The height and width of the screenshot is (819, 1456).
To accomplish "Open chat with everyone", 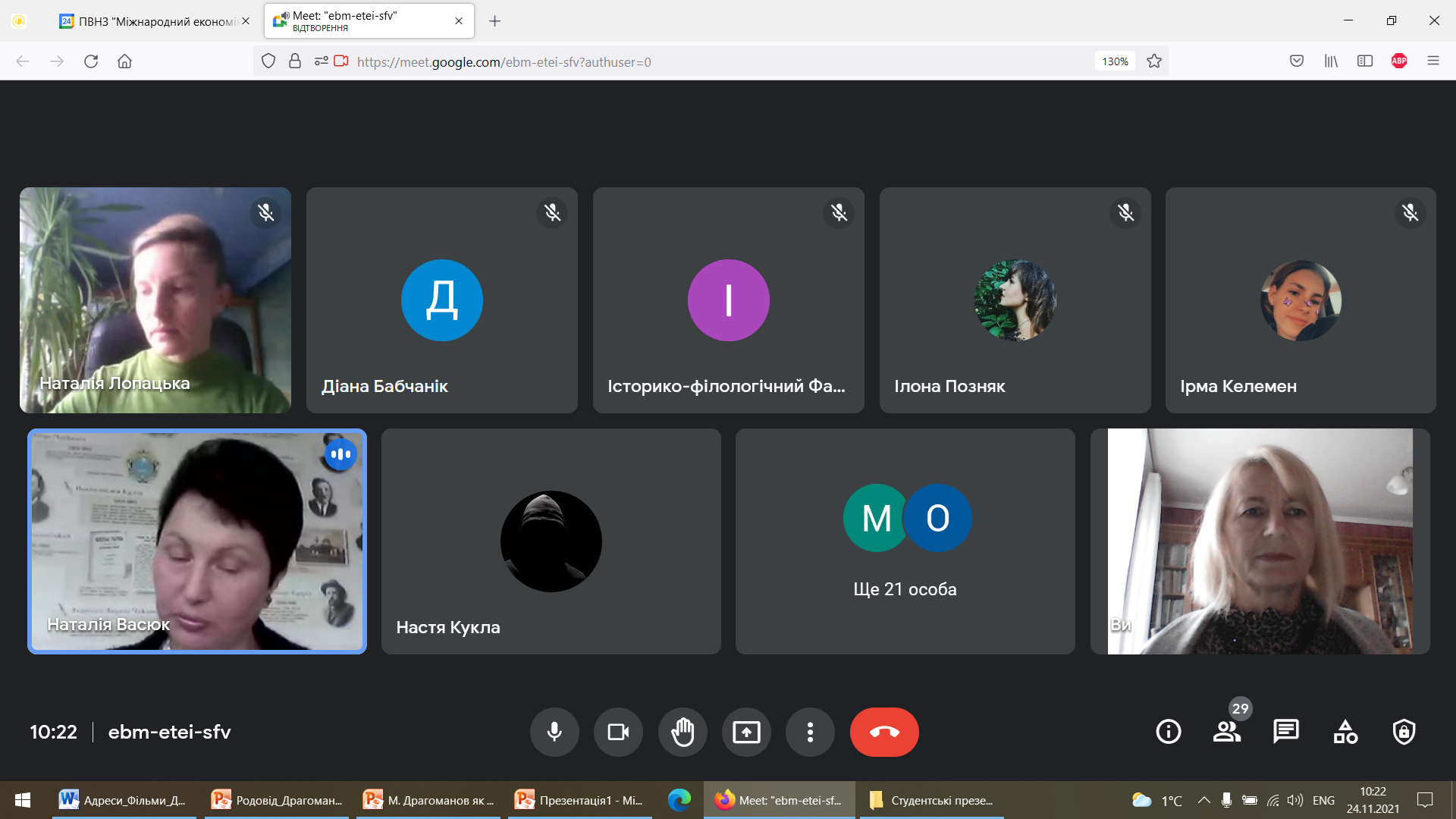I will point(1286,732).
